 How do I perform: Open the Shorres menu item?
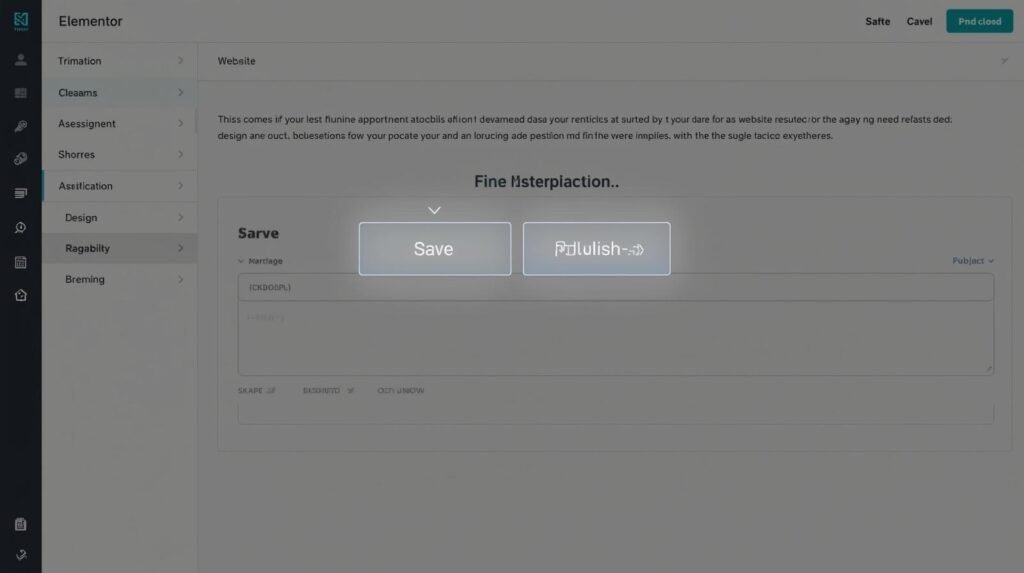click(x=120, y=154)
